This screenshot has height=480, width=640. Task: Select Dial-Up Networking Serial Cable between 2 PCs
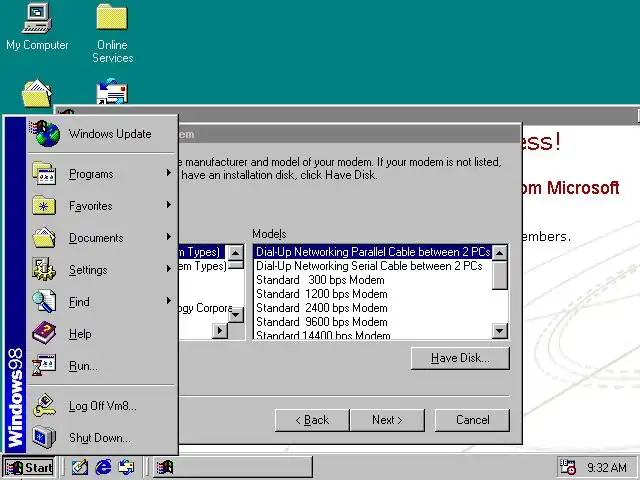[x=373, y=266]
